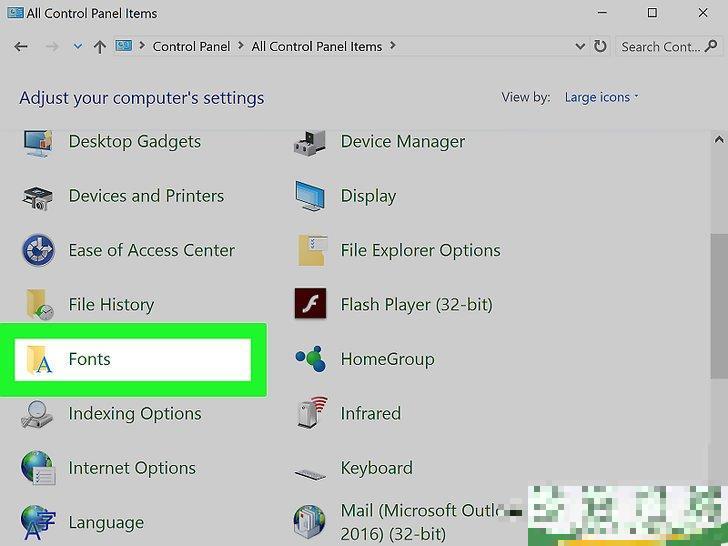Click the Keyboard link
This screenshot has height=546, width=728.
click(x=376, y=468)
